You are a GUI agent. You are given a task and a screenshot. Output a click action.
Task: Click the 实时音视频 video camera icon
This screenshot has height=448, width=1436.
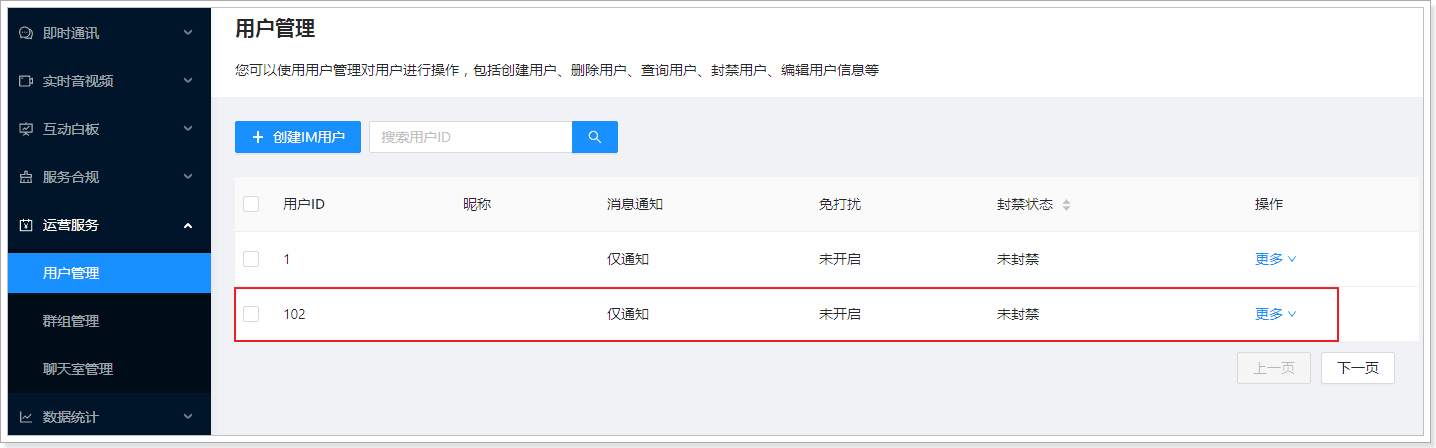[26, 81]
